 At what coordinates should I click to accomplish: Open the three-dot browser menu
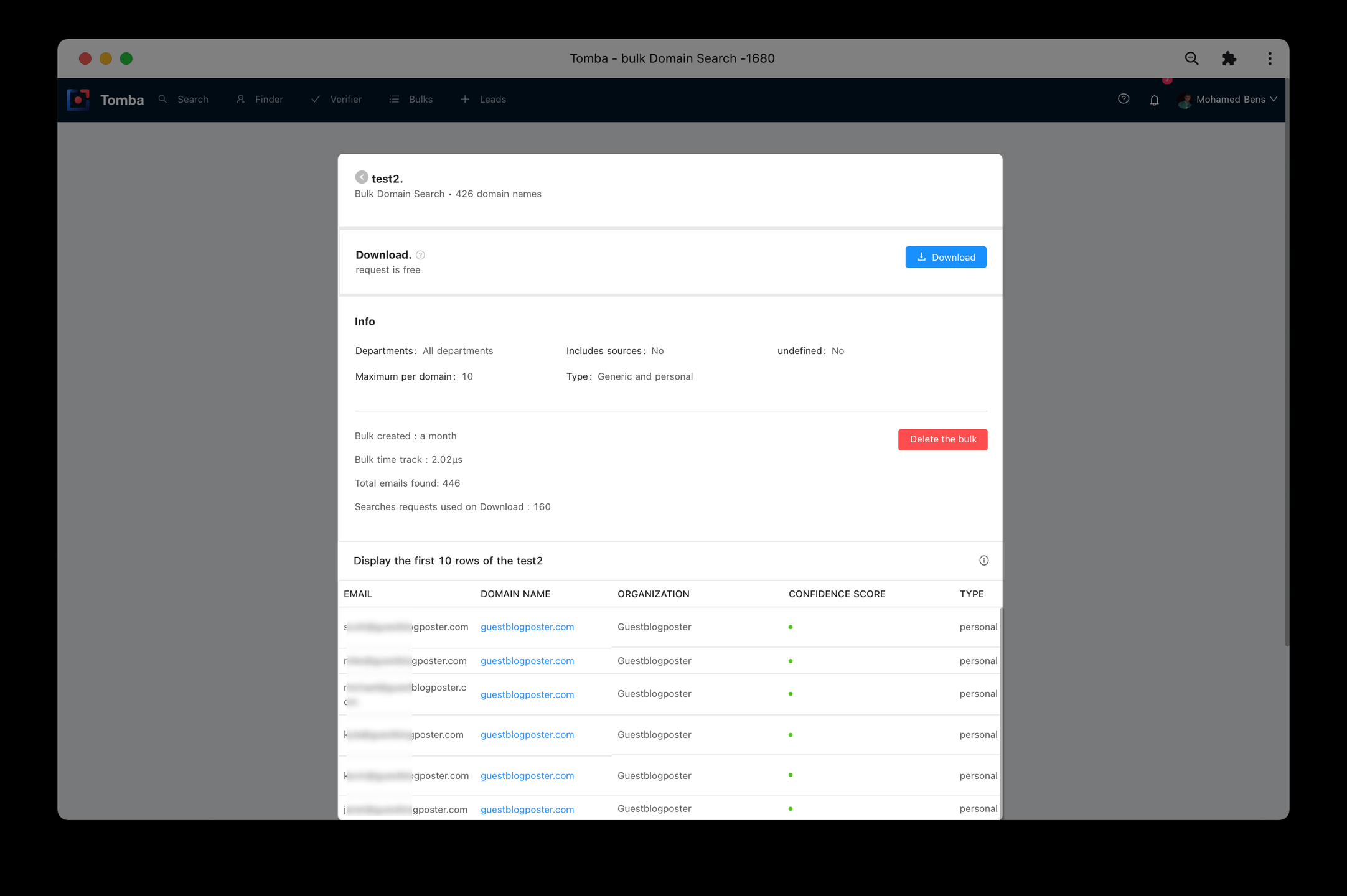(1270, 58)
